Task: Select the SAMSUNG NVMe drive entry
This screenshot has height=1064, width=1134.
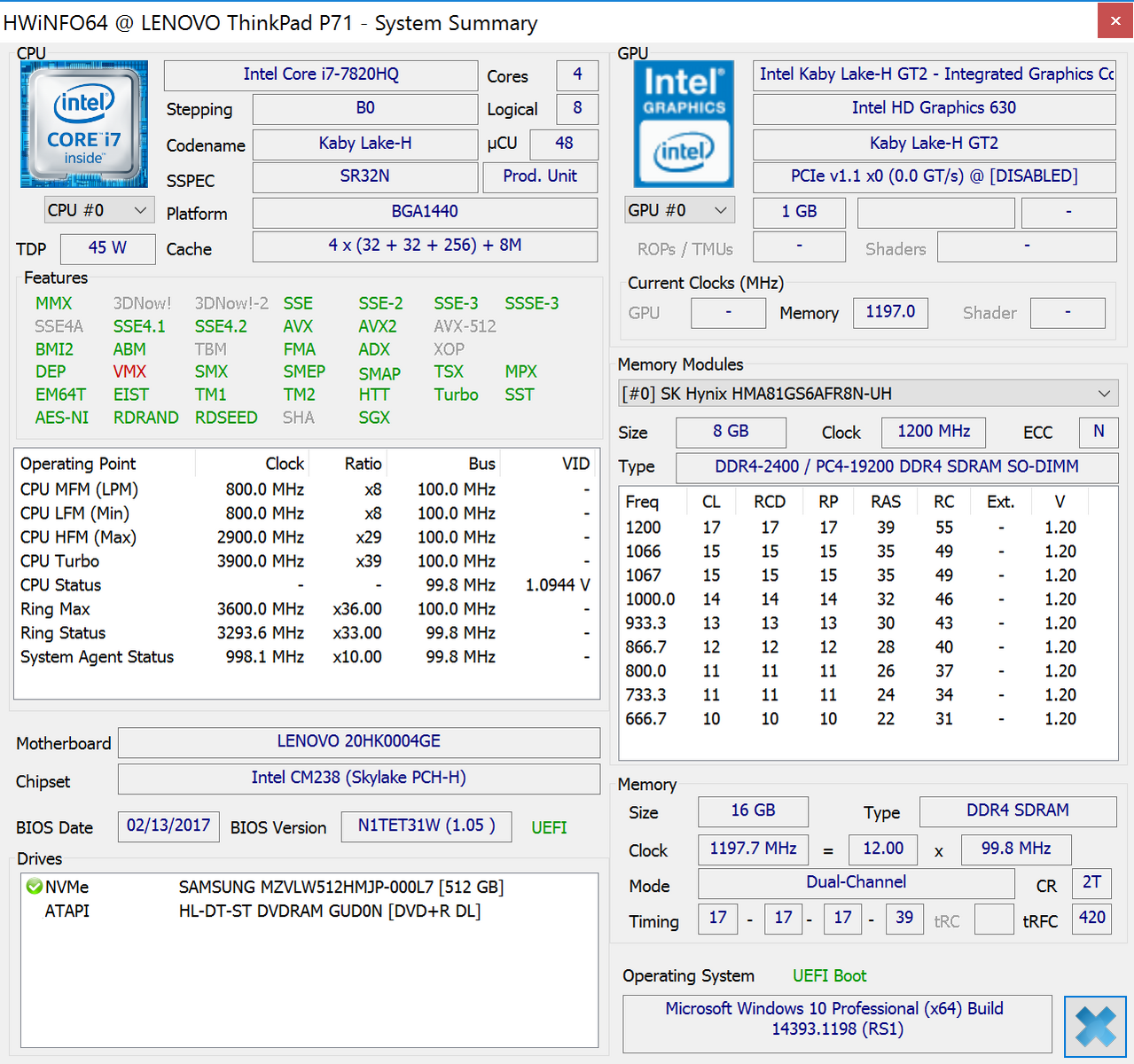Action: pyautogui.click(x=341, y=887)
